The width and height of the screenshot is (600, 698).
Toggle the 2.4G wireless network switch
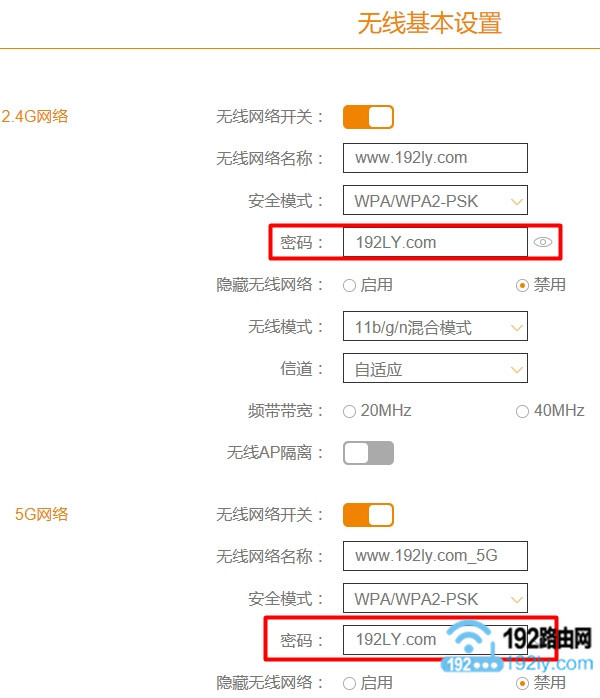point(368,117)
